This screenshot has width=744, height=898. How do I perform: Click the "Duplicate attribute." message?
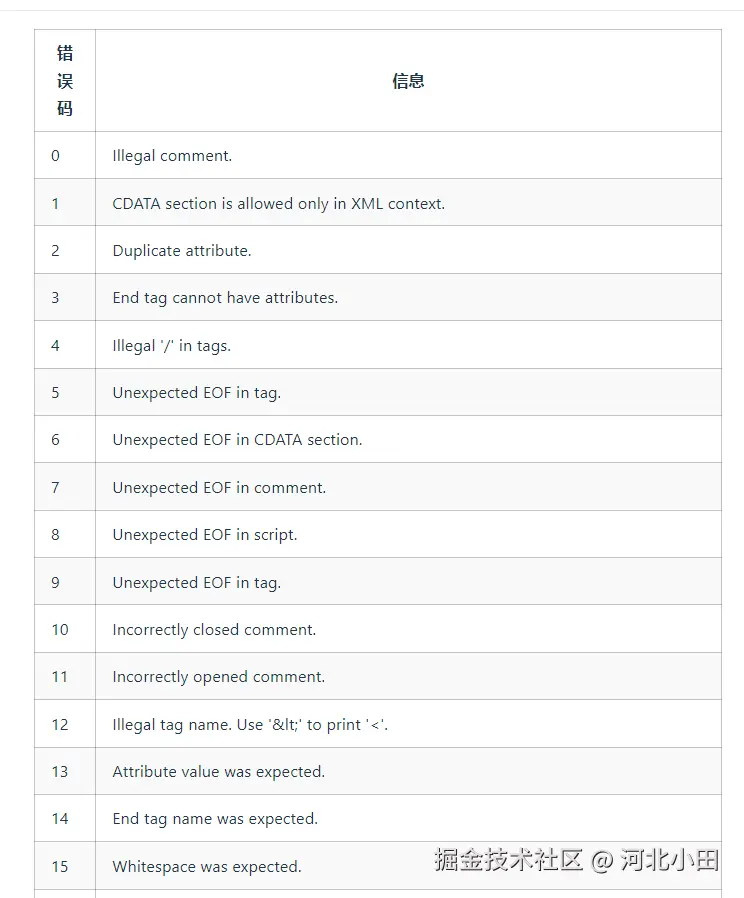tap(182, 251)
